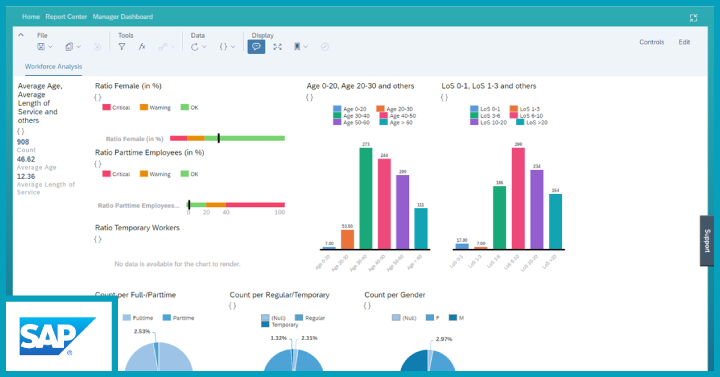This screenshot has width=720, height=377.
Task: Click 'No data is available' message text
Action: click(x=177, y=264)
